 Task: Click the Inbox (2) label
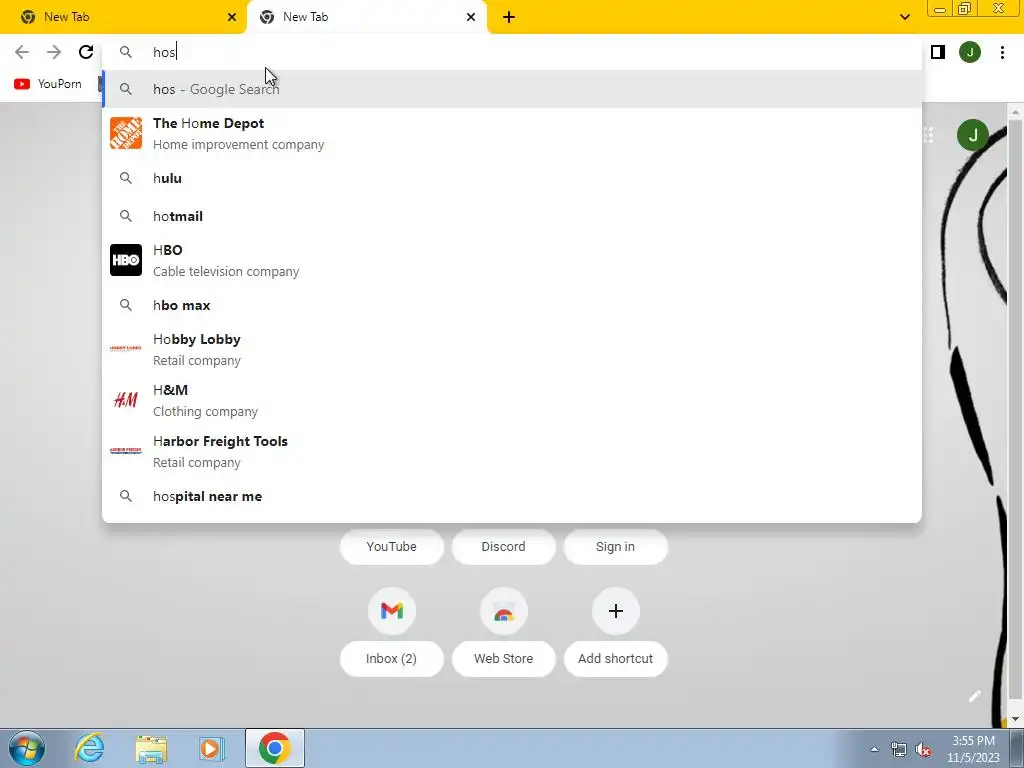tap(392, 658)
